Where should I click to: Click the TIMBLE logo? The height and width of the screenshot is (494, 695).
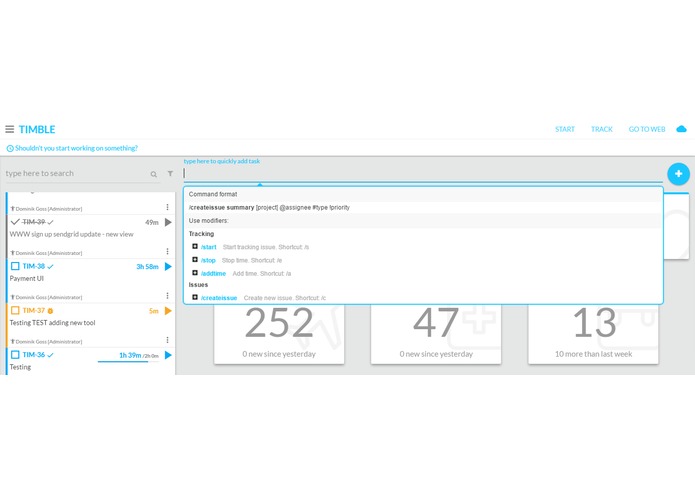(x=37, y=129)
